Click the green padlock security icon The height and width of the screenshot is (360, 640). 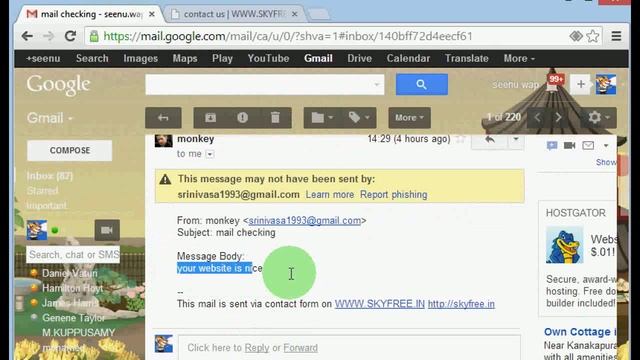coord(94,36)
